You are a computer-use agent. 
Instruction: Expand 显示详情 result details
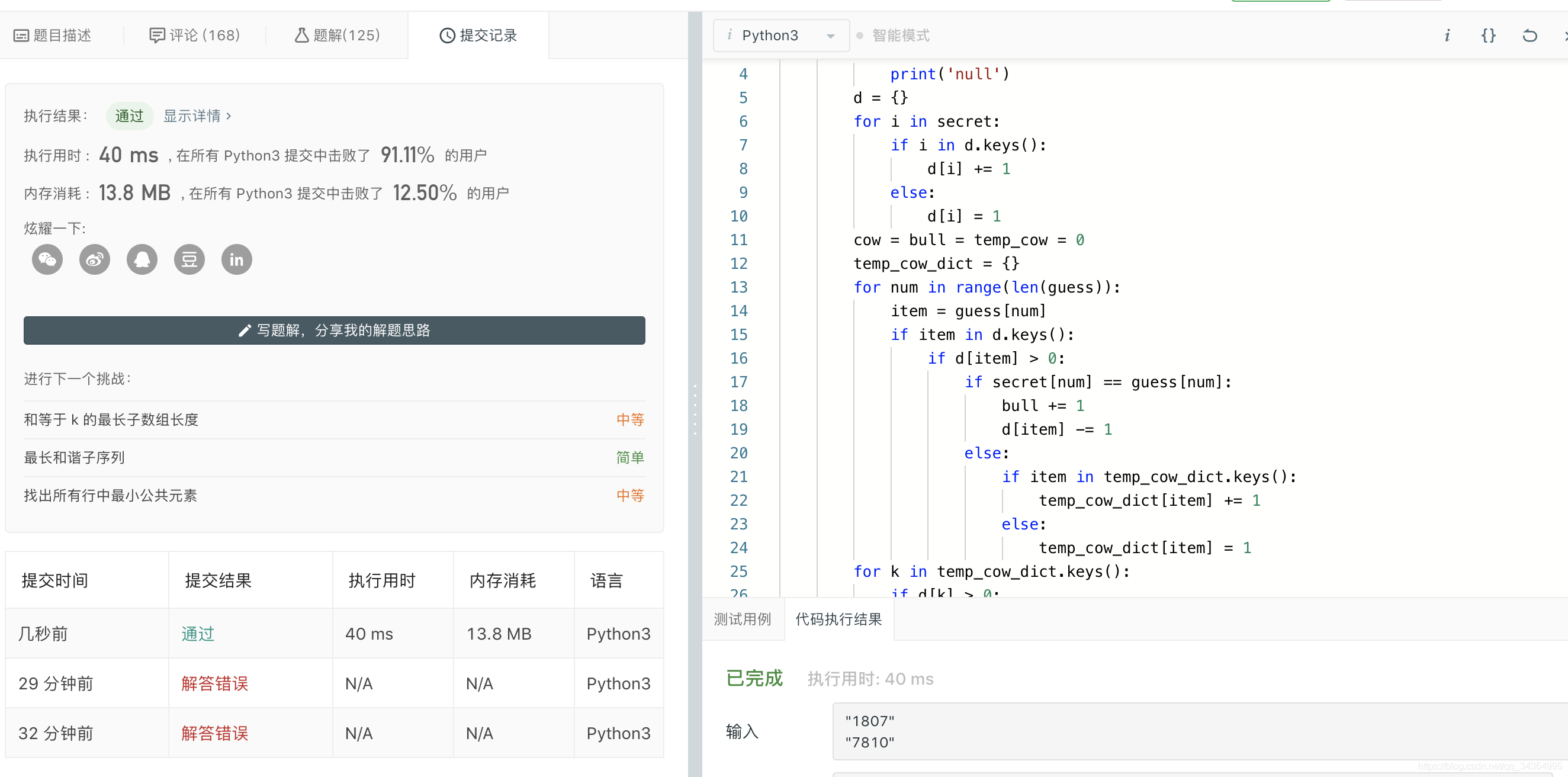(198, 115)
